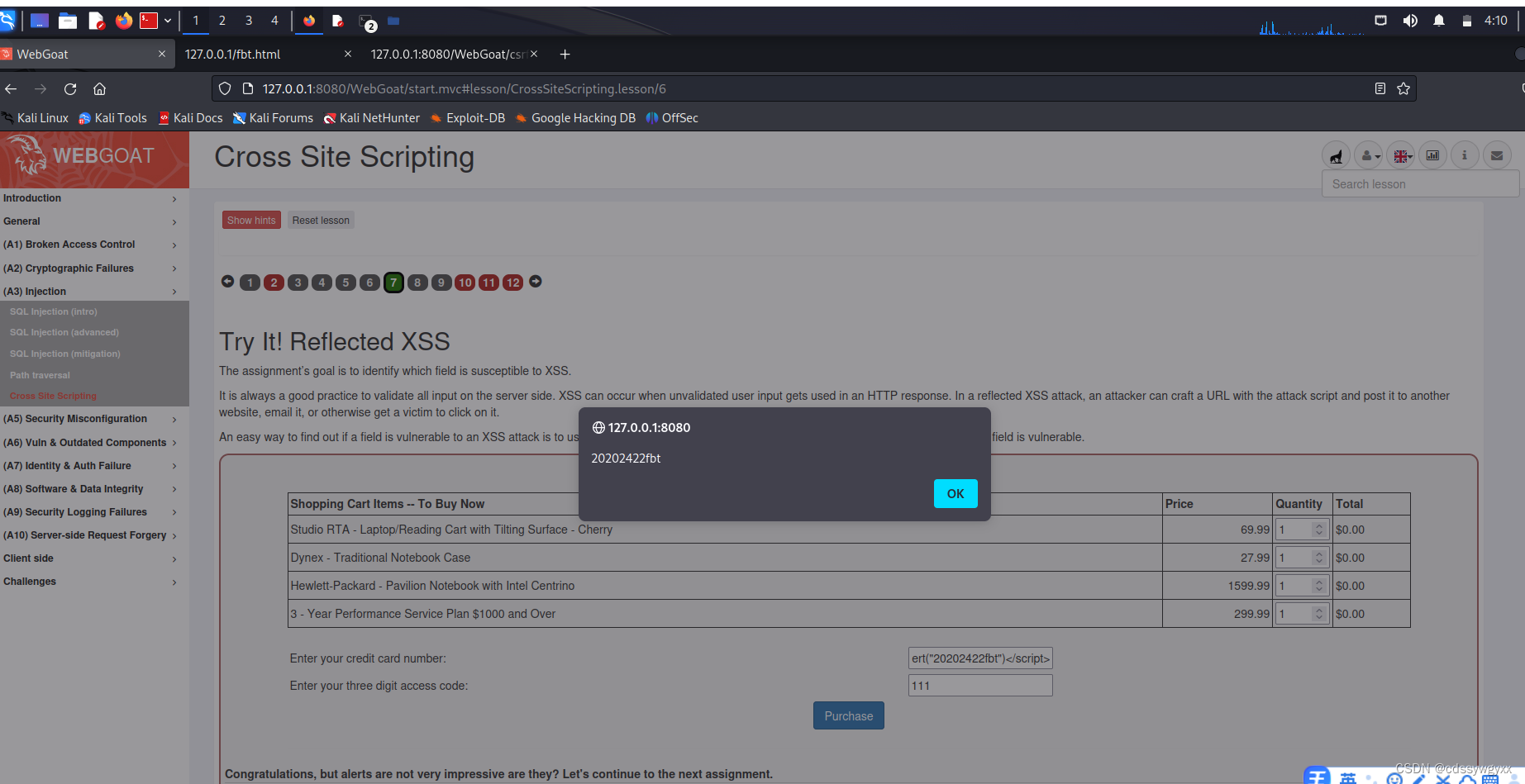Click the shield tracking protection icon
Screen dimensions: 1525x784
[225, 88]
